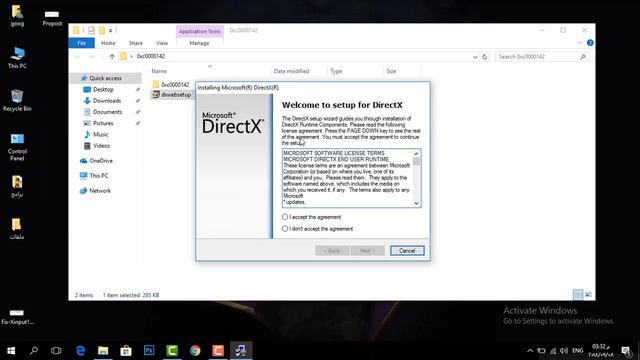Open Downloads in the navigation pane
Image resolution: width=640 pixels, height=360 pixels.
[107, 100]
